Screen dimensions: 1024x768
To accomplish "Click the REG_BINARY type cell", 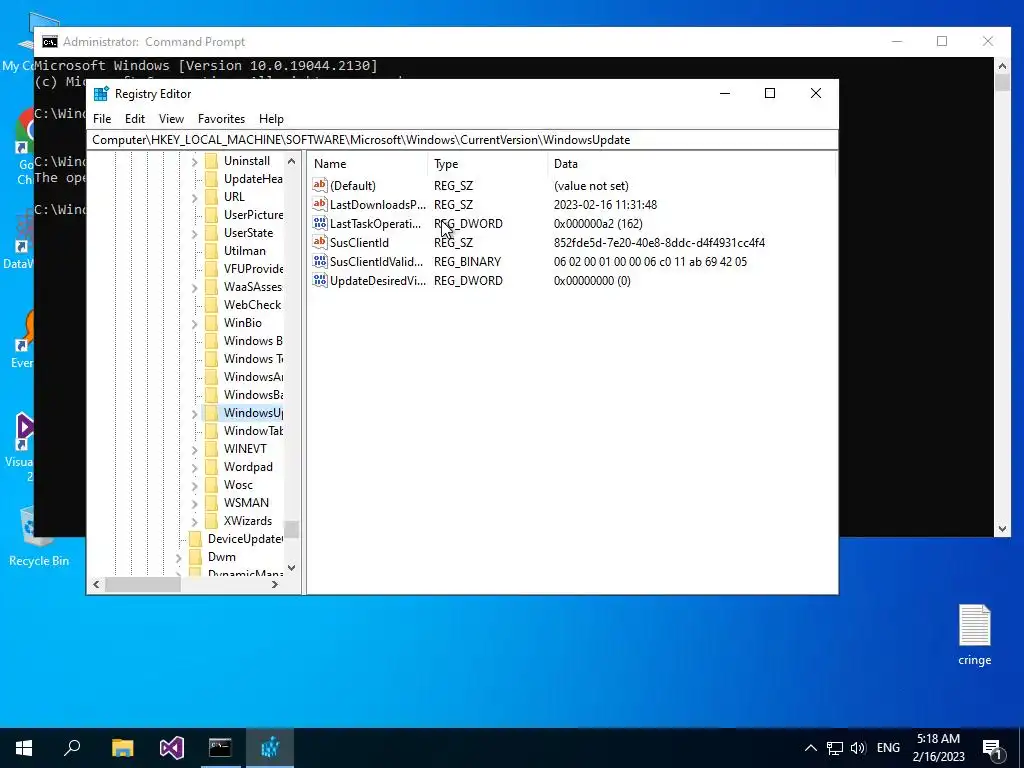I will click(467, 261).
